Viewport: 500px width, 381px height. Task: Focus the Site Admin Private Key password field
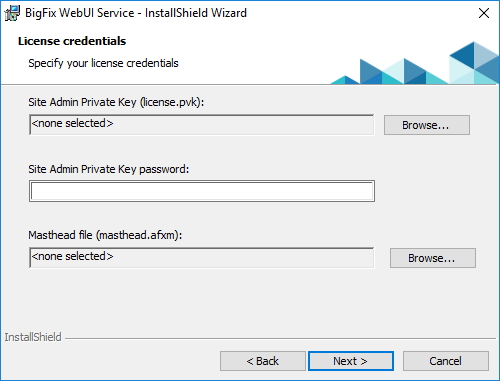[x=202, y=191]
